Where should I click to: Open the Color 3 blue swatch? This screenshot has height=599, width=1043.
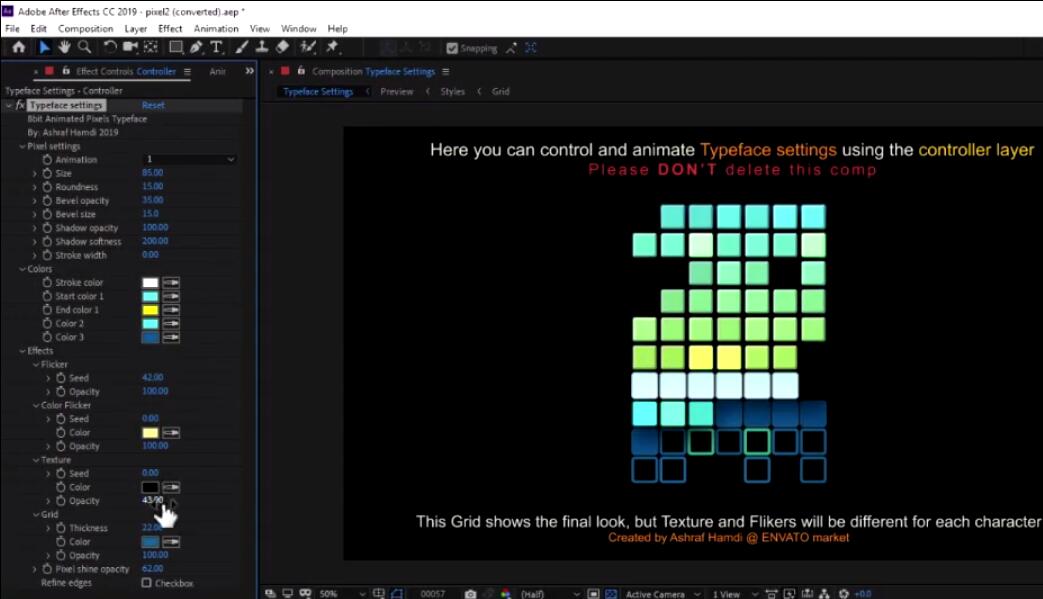click(x=150, y=337)
